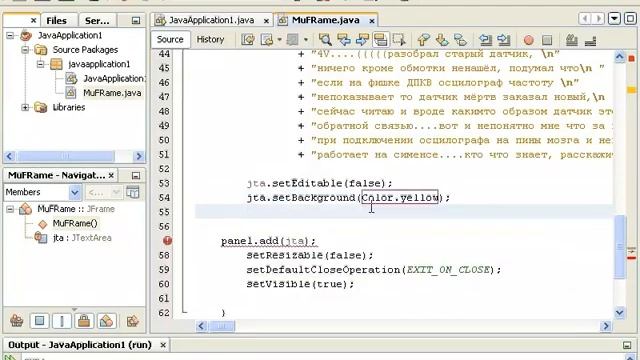Select the JavaApplication file in project tree
640x360 pixels.
click(113, 78)
